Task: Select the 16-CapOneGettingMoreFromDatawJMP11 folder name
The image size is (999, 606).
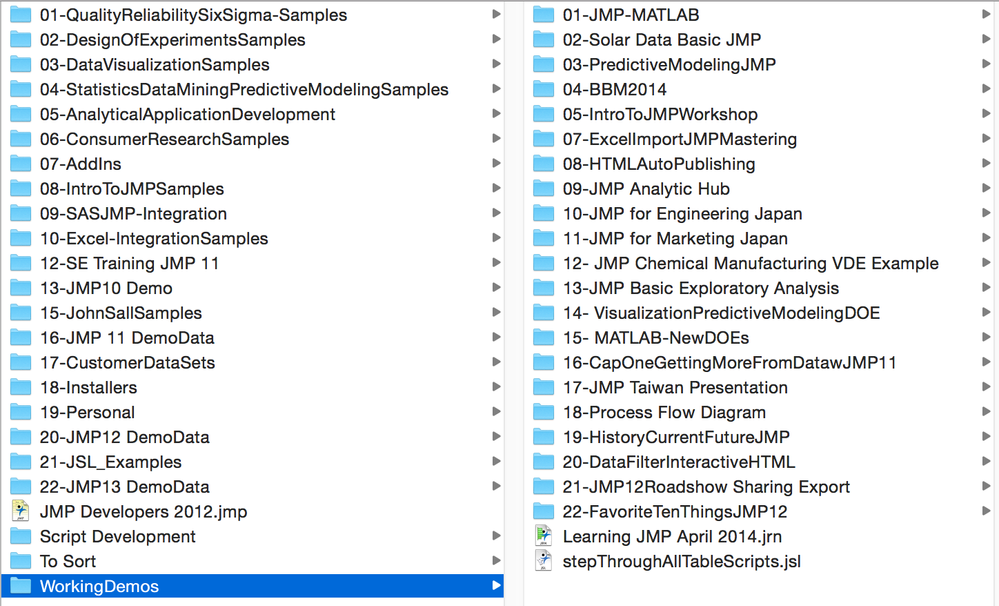Action: (x=729, y=363)
